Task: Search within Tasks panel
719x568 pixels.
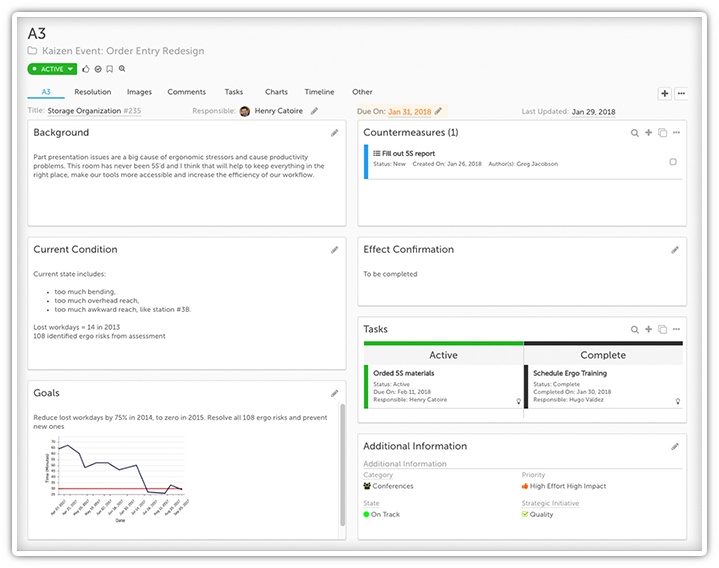Action: pyautogui.click(x=635, y=330)
